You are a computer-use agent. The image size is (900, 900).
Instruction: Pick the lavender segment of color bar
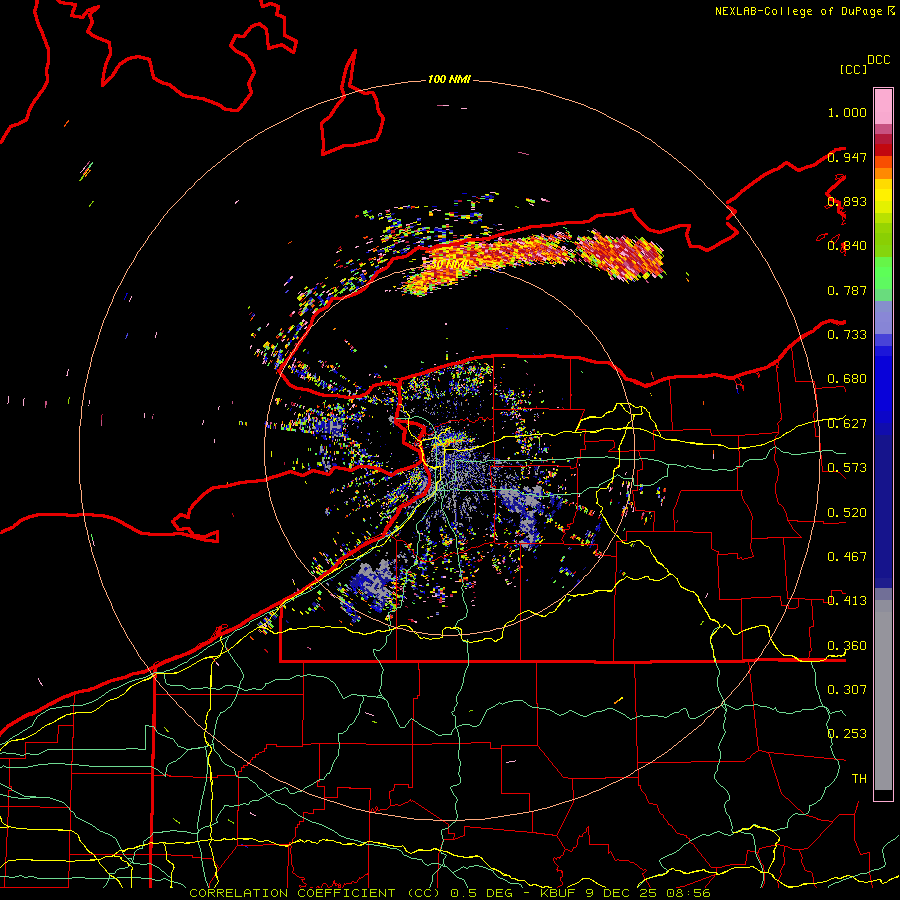tap(883, 317)
